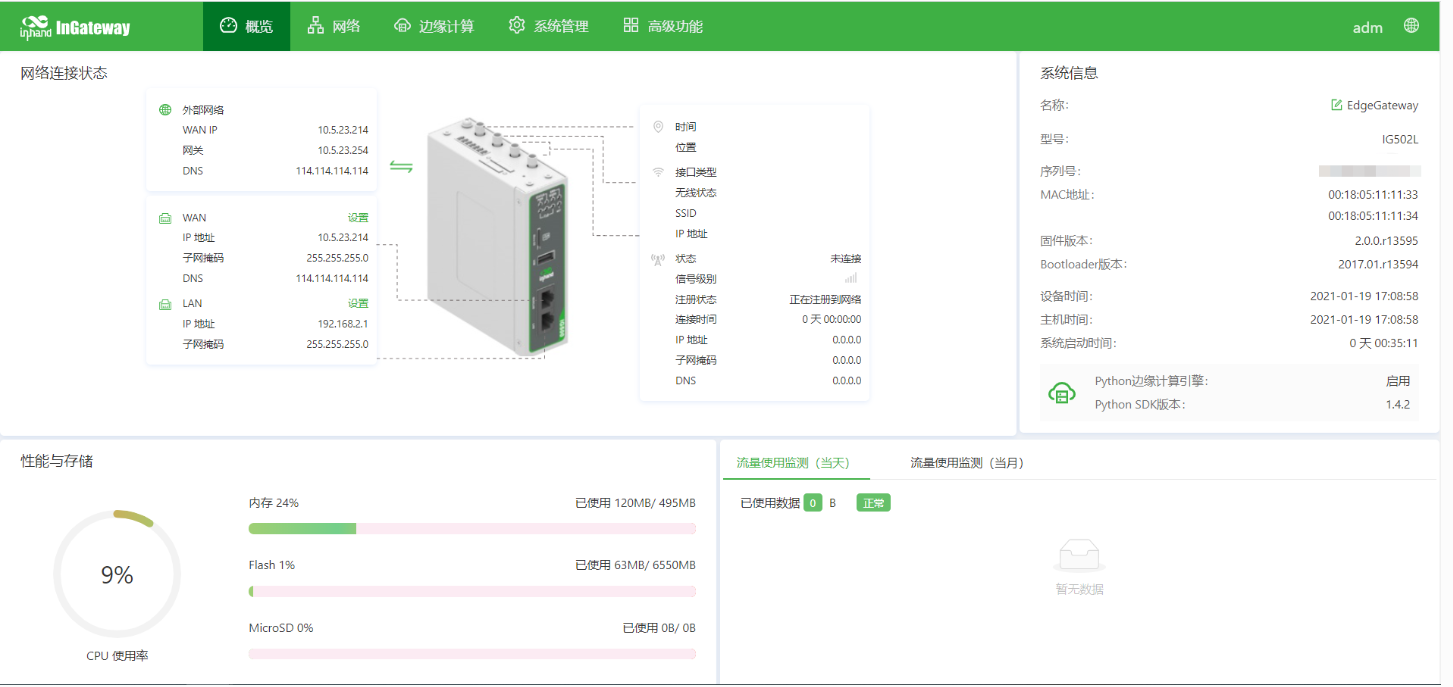
Task: Select the 流量使用监测（当天） tab
Action: [x=793, y=463]
